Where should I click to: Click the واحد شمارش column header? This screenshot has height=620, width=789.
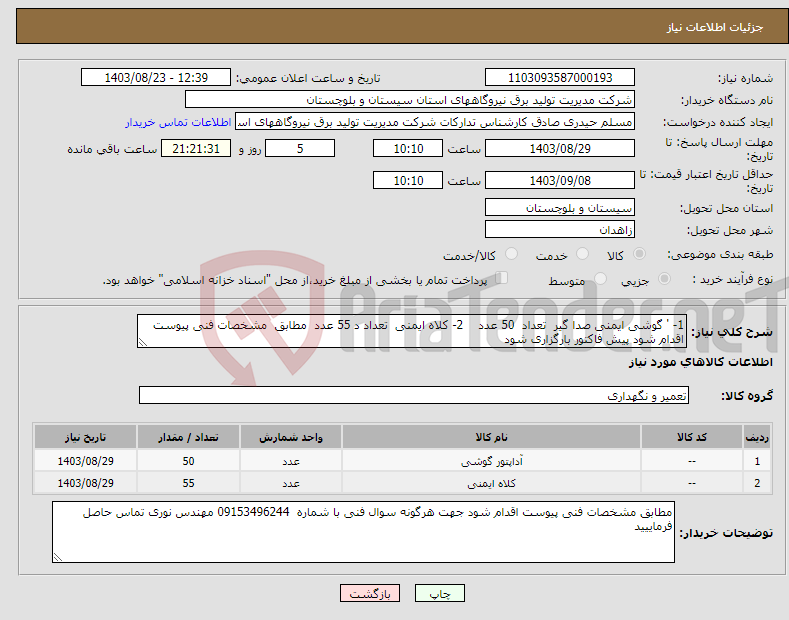[x=291, y=437]
